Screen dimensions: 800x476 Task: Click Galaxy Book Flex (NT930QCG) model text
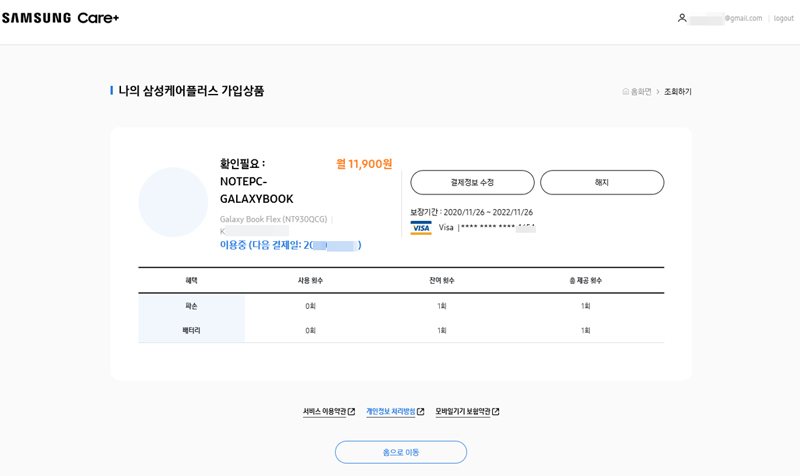pos(273,219)
